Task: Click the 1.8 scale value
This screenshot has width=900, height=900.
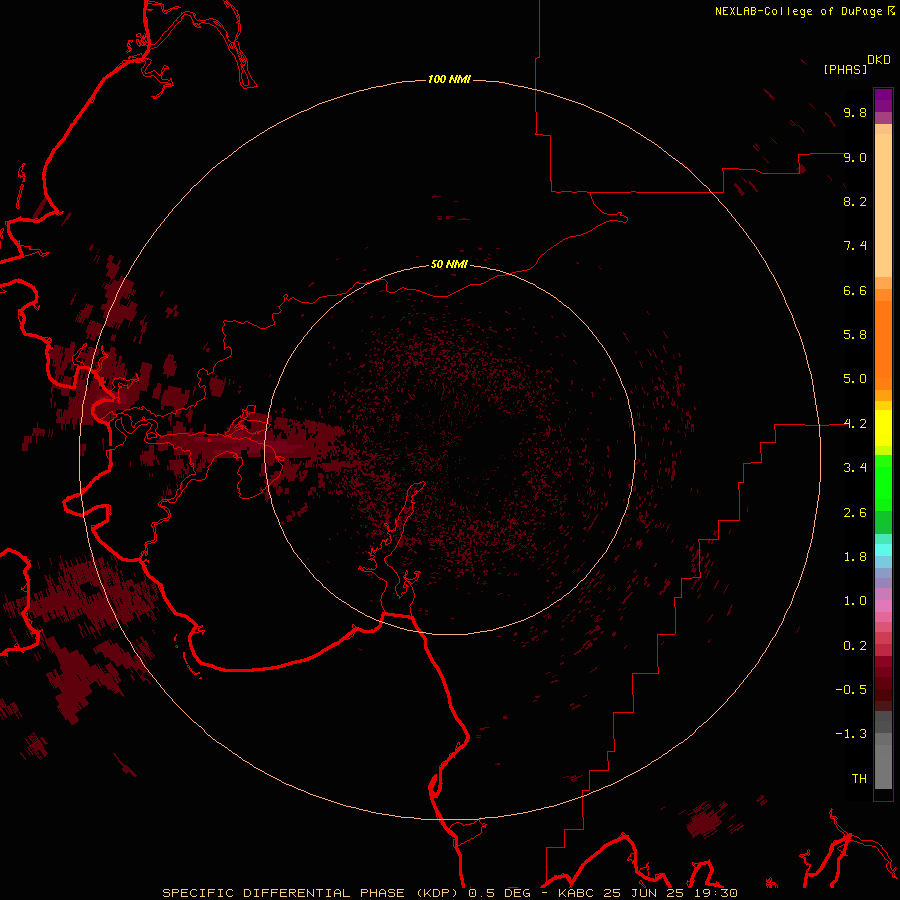Action: (x=855, y=557)
